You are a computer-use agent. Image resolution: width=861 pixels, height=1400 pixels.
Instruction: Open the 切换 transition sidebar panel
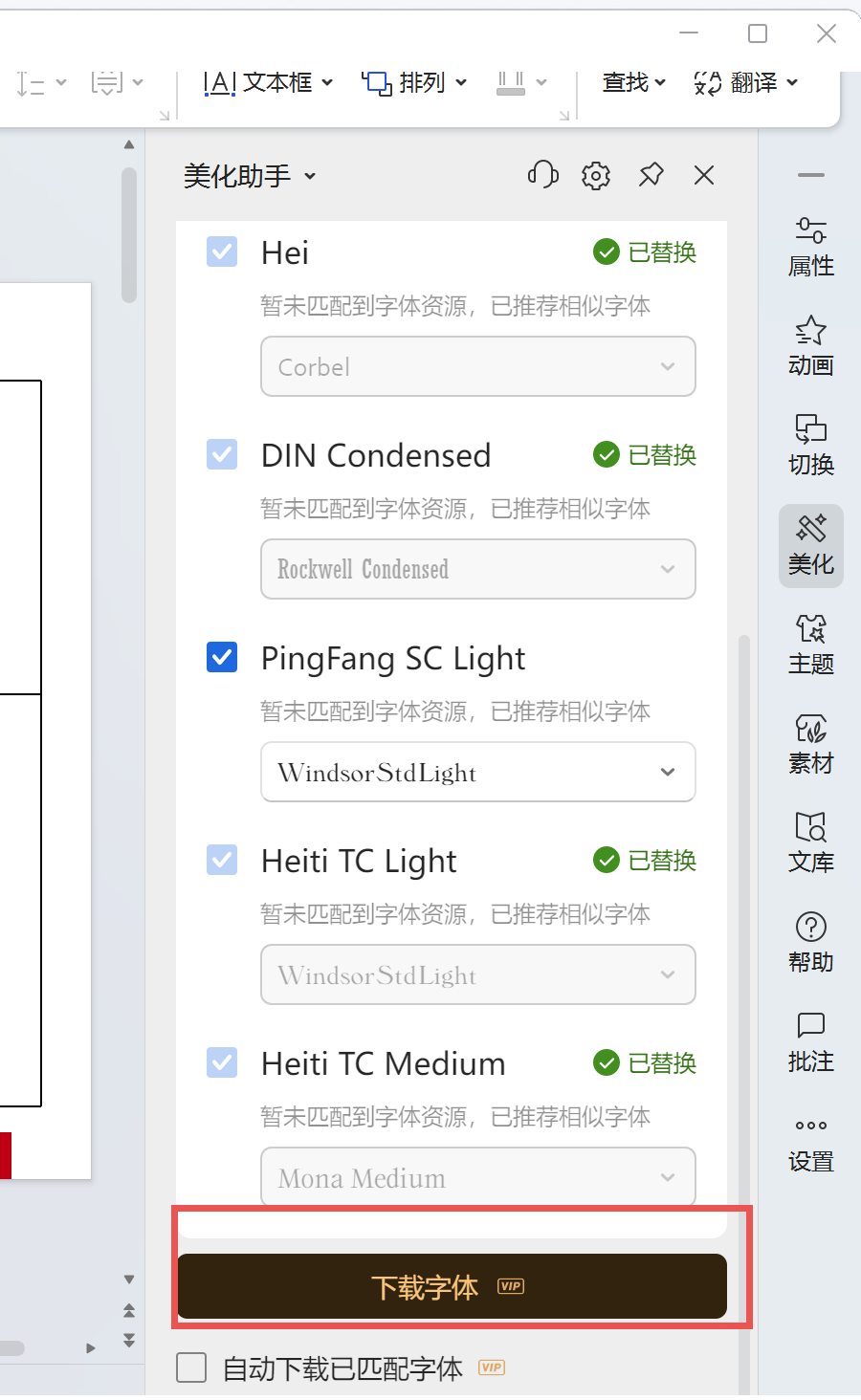click(810, 446)
